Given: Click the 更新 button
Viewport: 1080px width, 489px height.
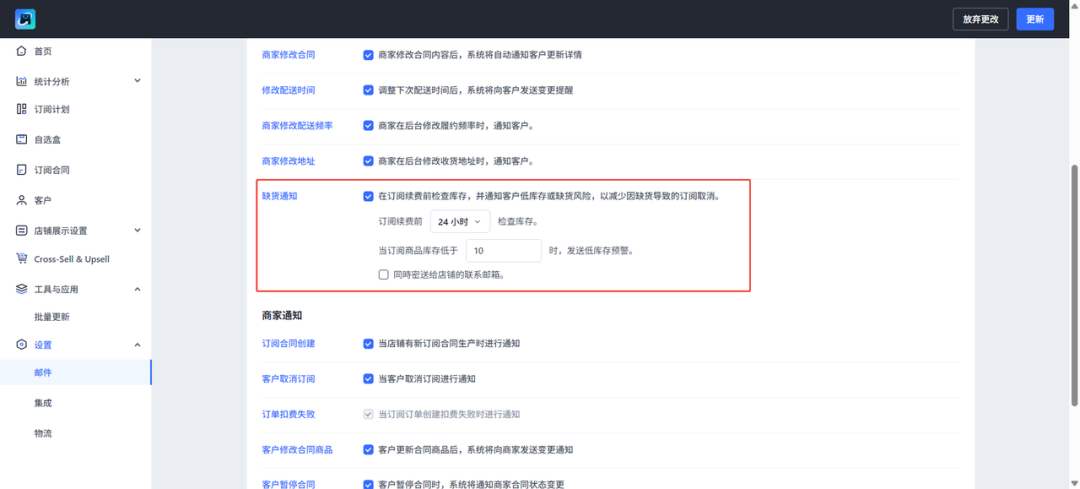Looking at the screenshot, I should tap(1034, 19).
